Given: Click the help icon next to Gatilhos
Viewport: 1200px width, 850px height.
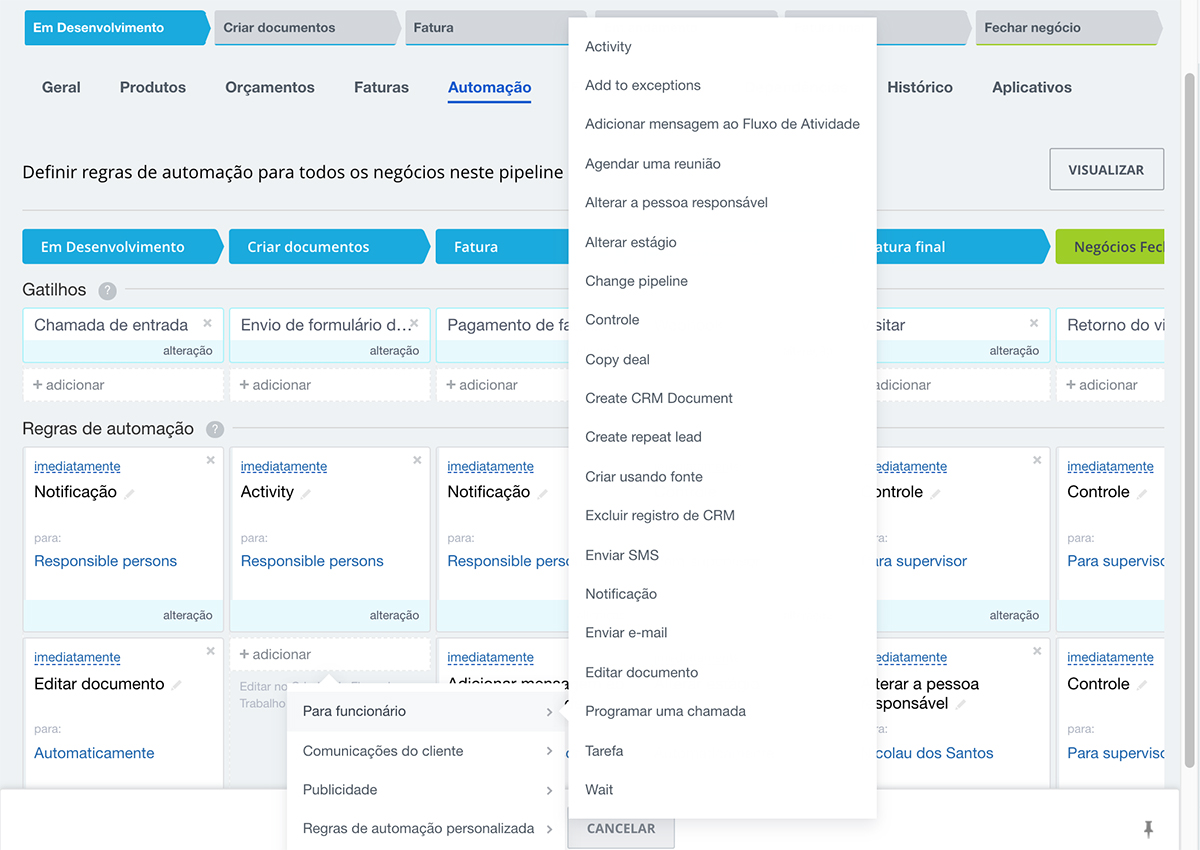Looking at the screenshot, I should (x=107, y=291).
